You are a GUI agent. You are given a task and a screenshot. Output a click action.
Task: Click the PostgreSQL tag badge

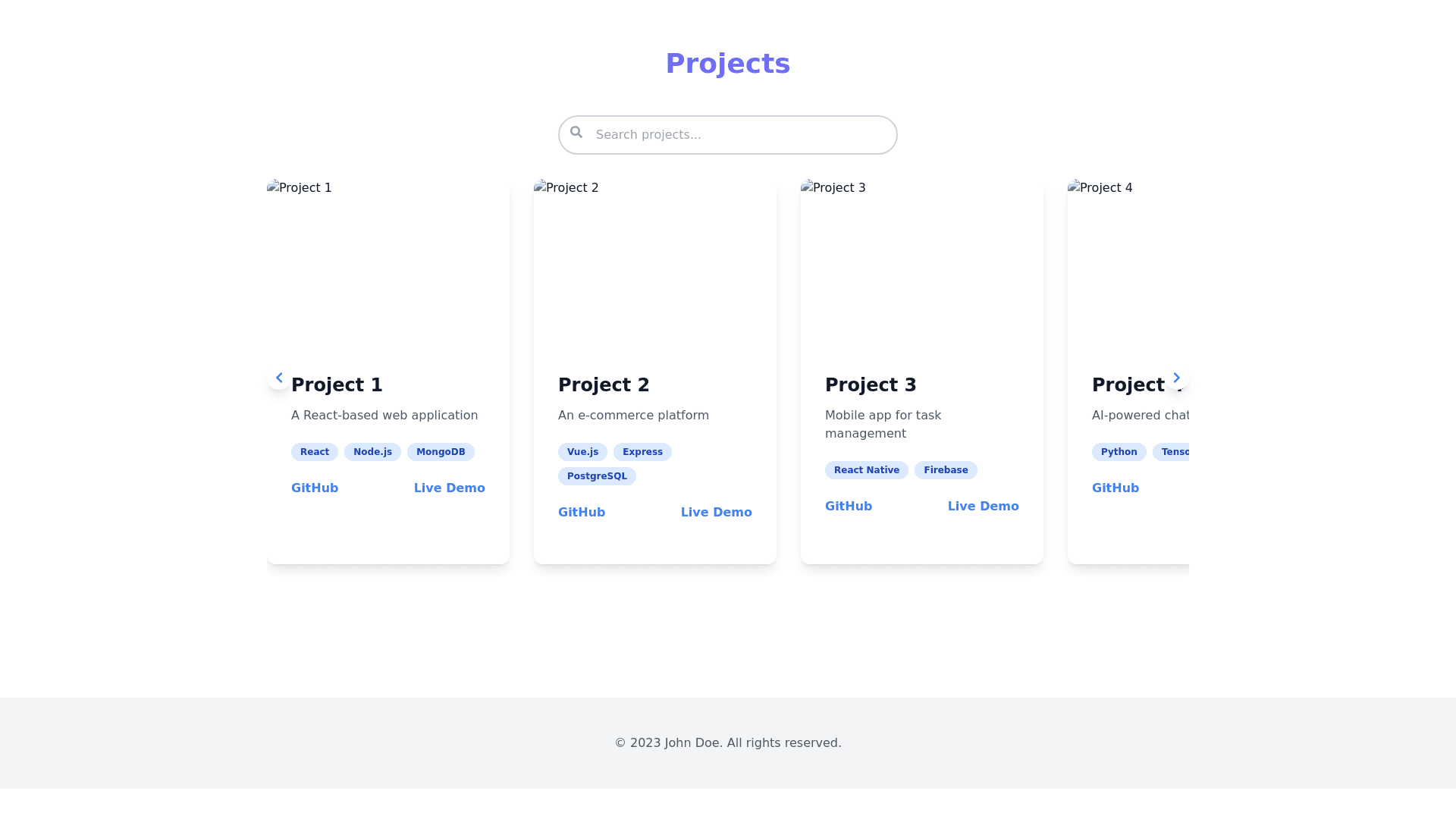pos(597,476)
